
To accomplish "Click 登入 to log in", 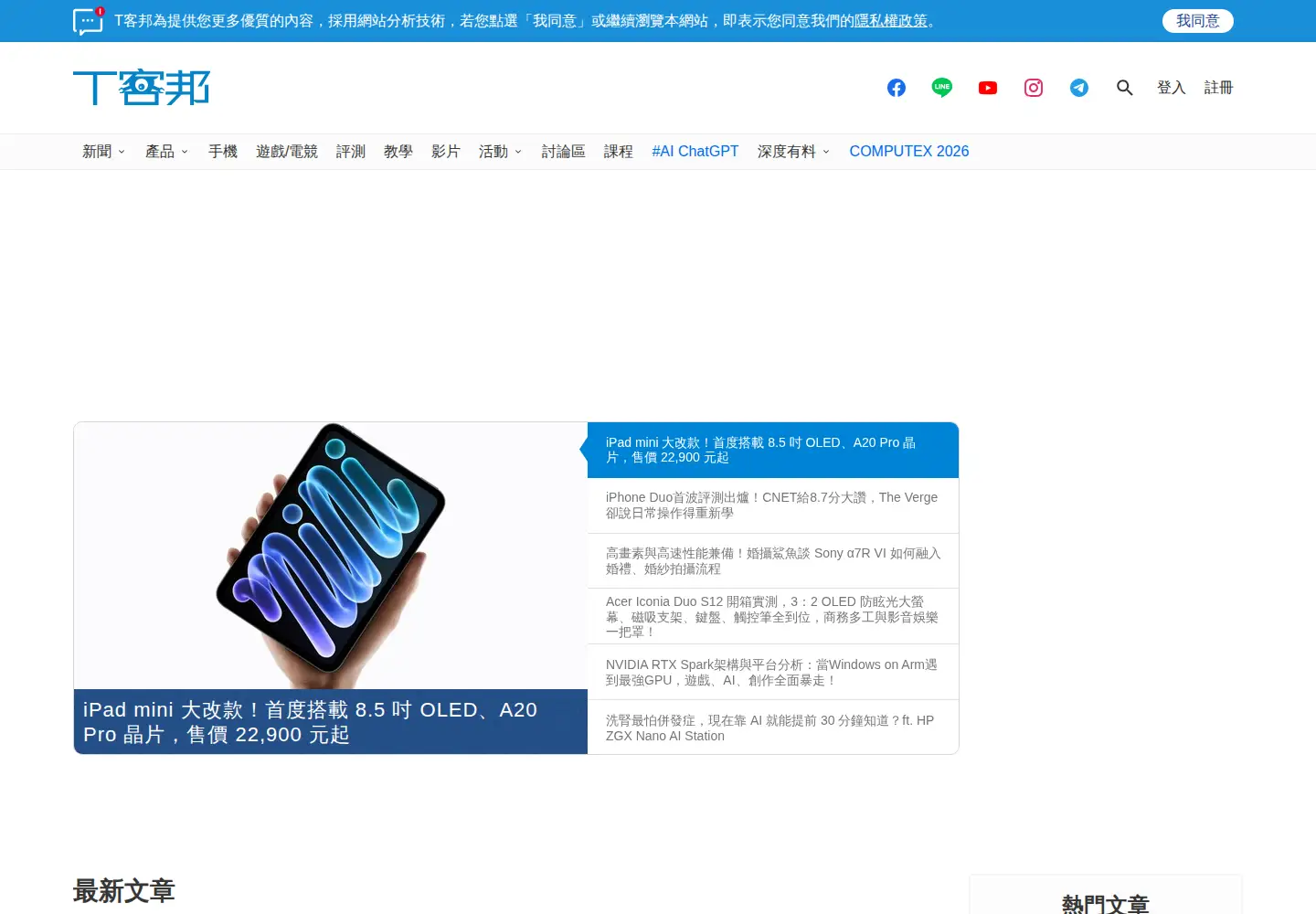I will coord(1172,88).
